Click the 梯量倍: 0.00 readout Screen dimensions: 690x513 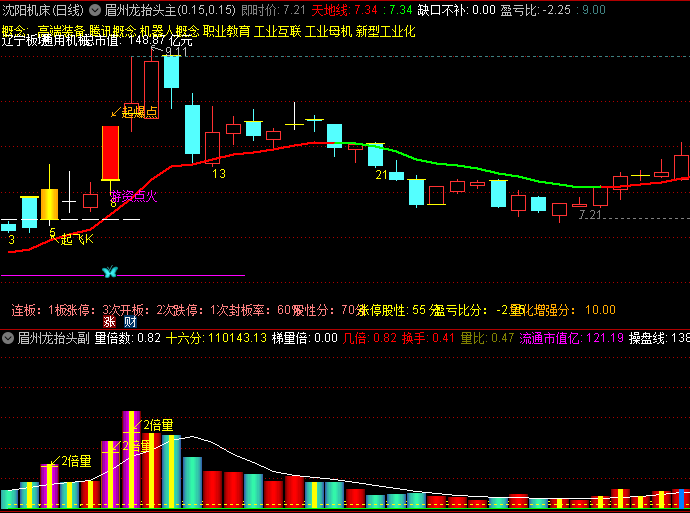pos(305,338)
